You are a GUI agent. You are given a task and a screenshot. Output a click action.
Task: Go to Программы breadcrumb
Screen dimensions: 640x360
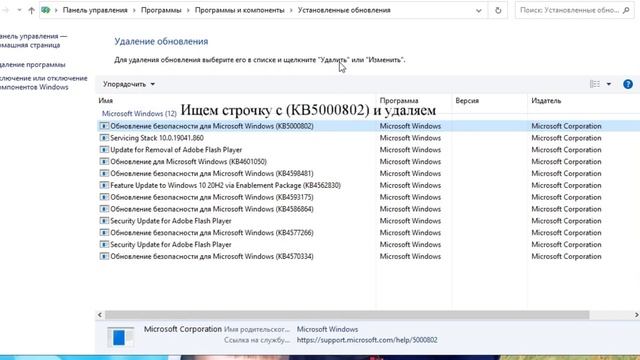161,10
